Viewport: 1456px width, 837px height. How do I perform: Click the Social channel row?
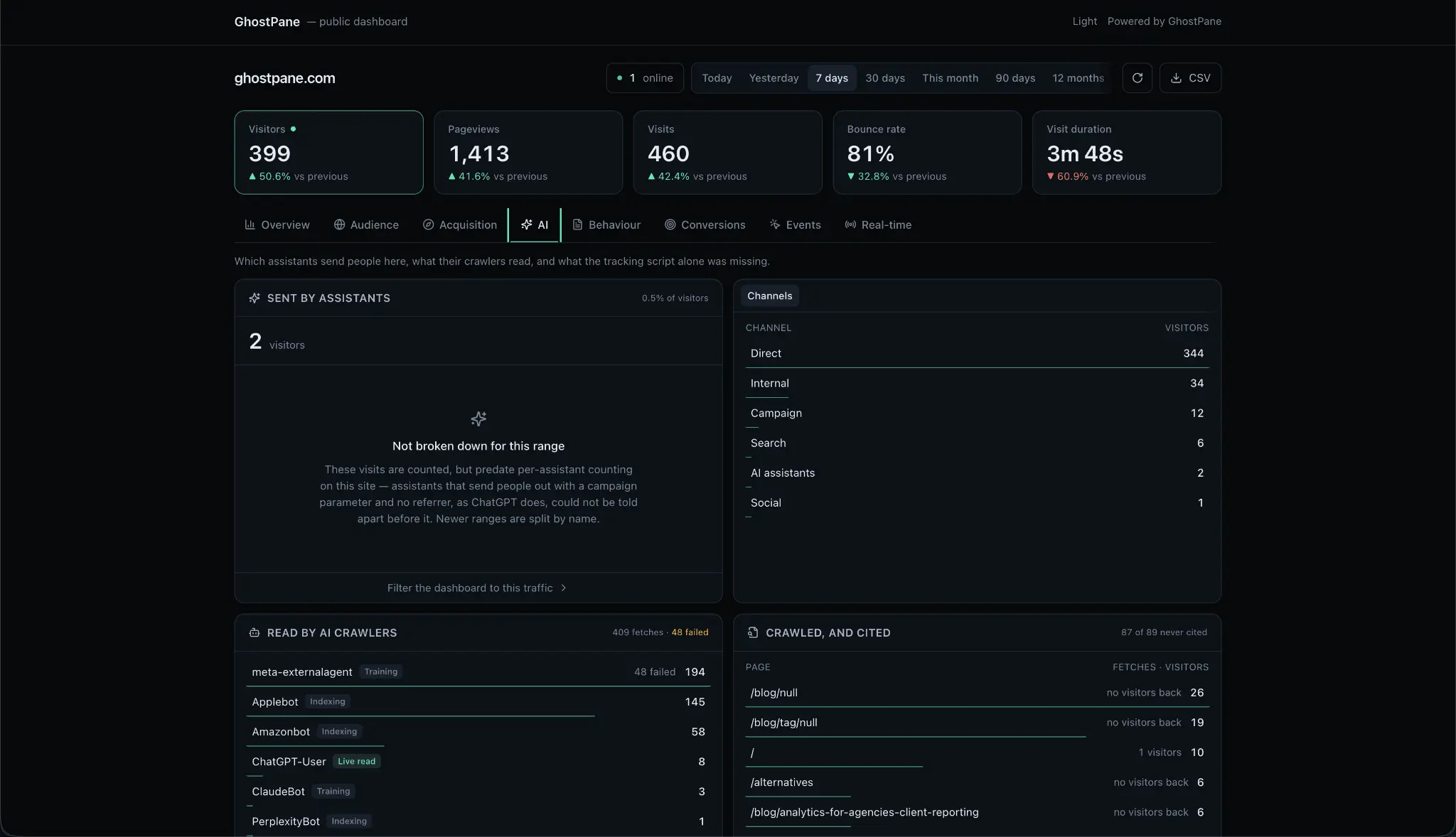(977, 503)
